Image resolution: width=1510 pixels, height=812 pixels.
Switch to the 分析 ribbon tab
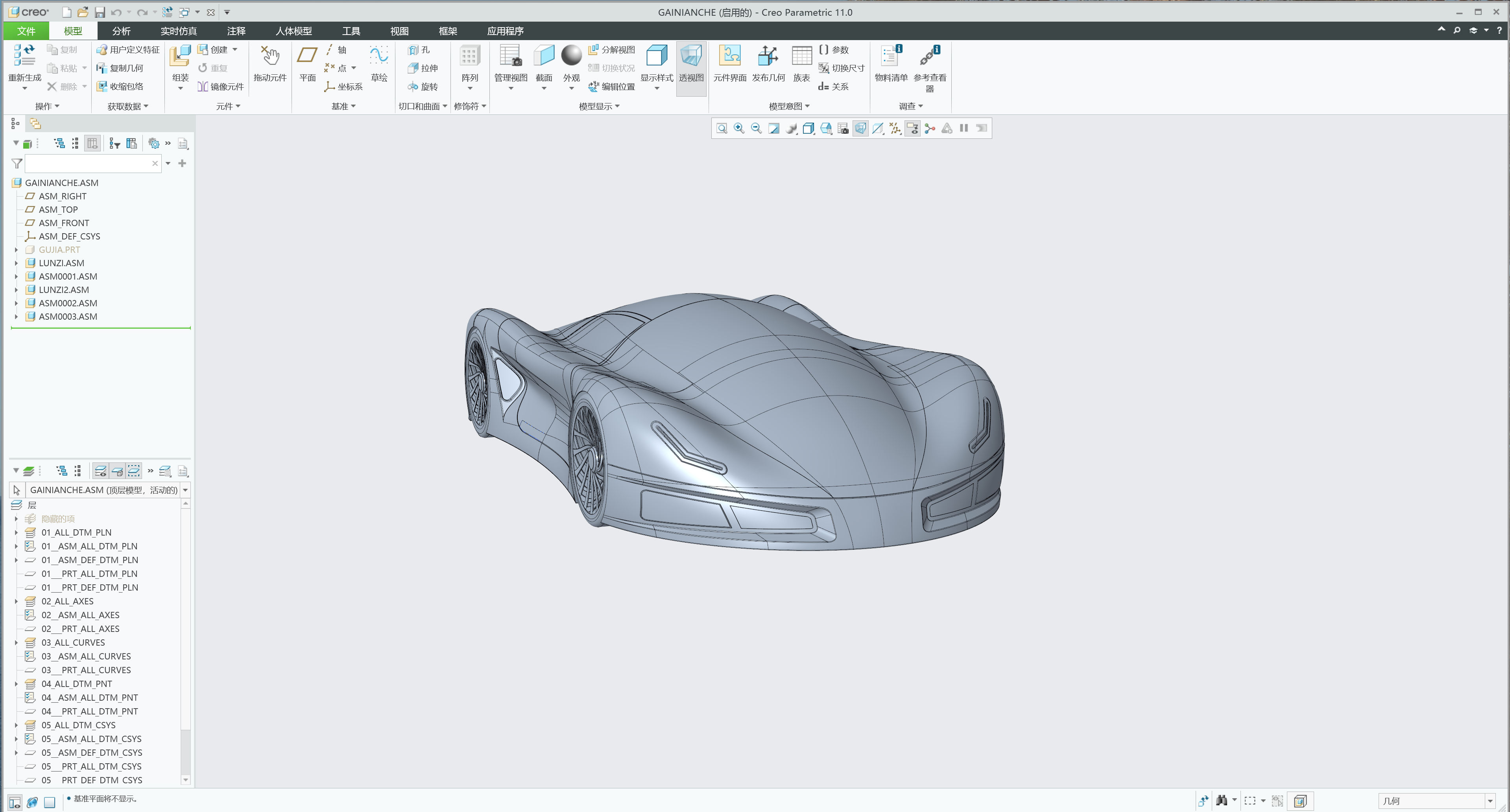(121, 30)
